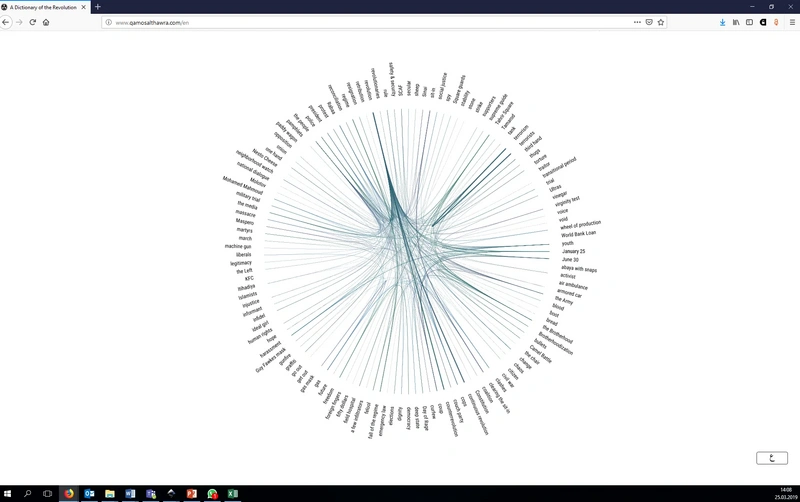Save page to Pocket icon
800x502 pixels.
pos(649,22)
